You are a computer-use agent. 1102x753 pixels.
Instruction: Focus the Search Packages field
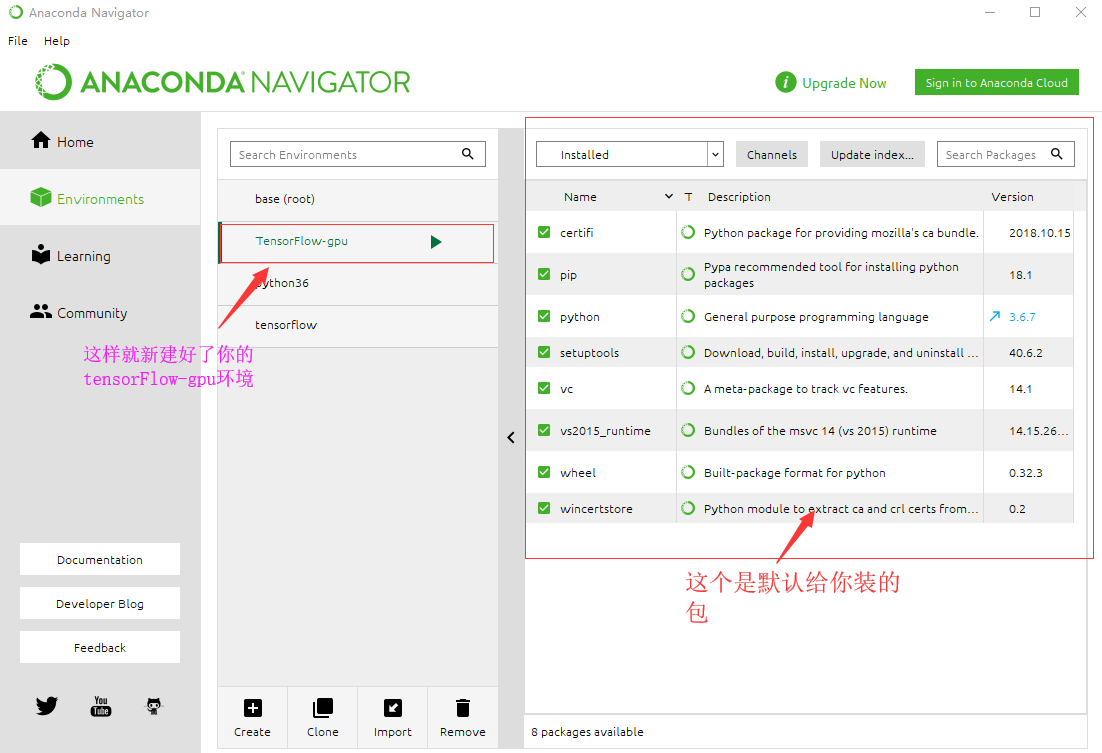pyautogui.click(x=1006, y=154)
